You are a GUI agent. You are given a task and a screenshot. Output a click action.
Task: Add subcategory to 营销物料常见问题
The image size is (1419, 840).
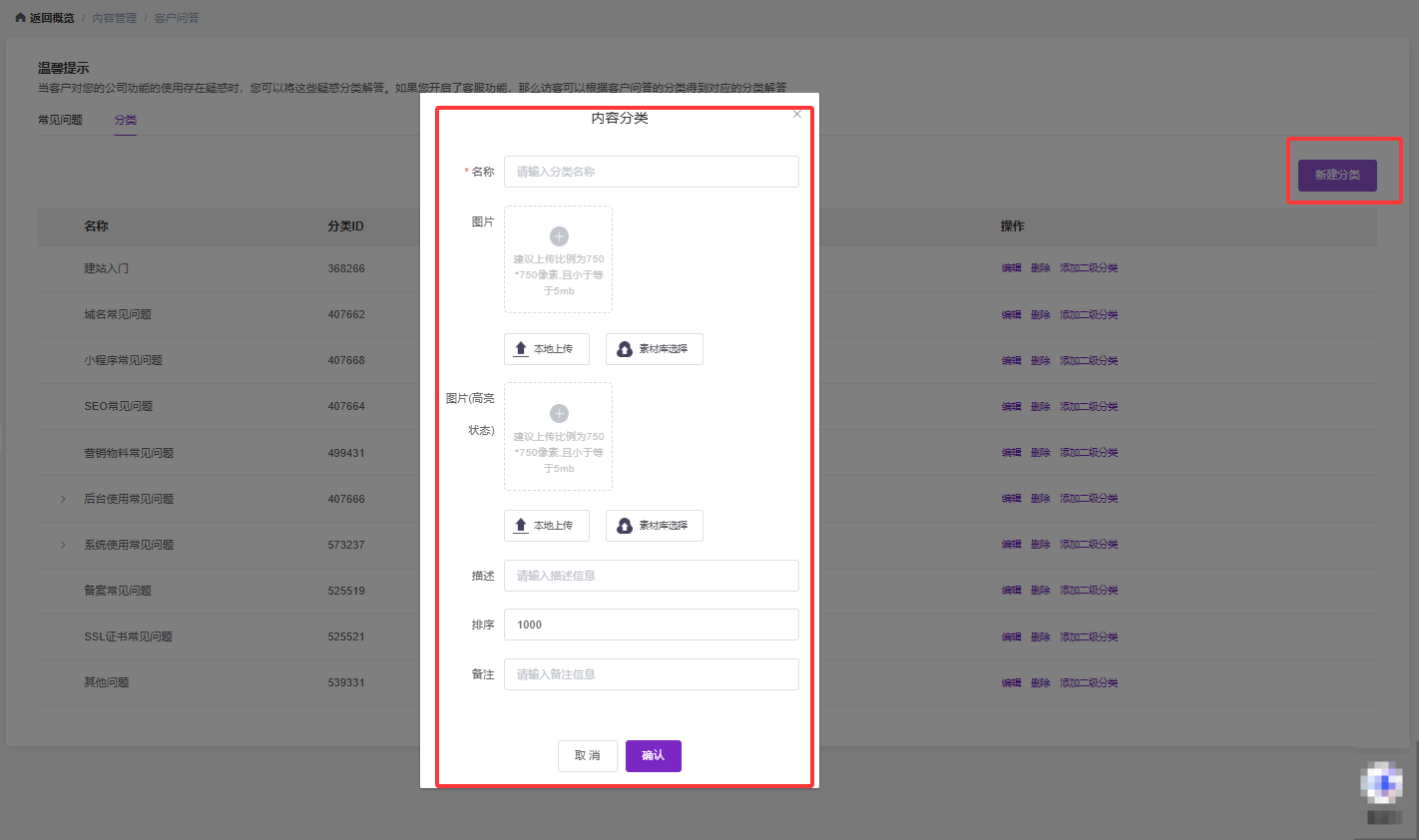click(x=1089, y=453)
